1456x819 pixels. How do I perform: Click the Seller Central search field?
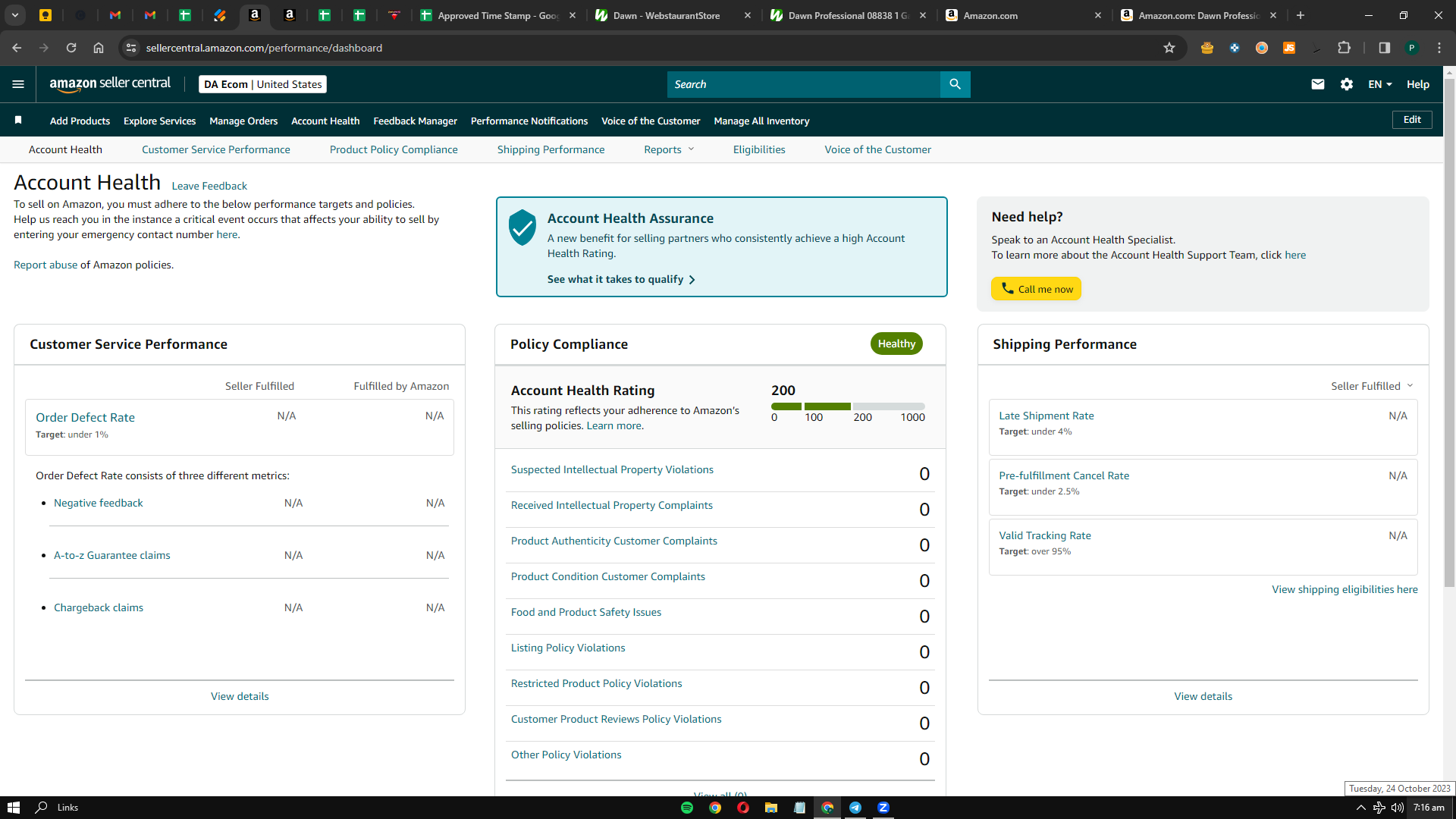tap(804, 84)
